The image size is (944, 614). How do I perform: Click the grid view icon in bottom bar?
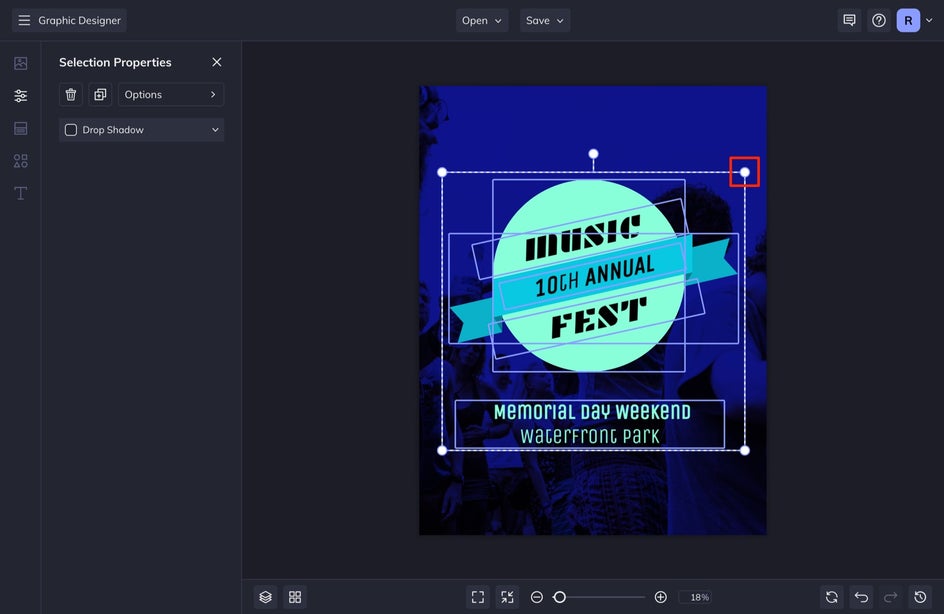[295, 597]
